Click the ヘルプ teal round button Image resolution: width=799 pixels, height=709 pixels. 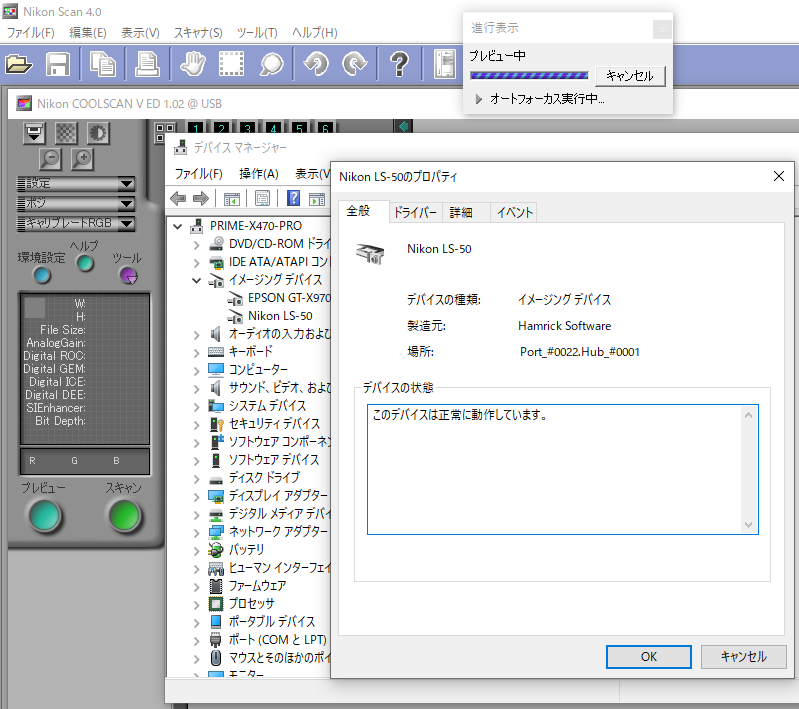click(x=85, y=263)
